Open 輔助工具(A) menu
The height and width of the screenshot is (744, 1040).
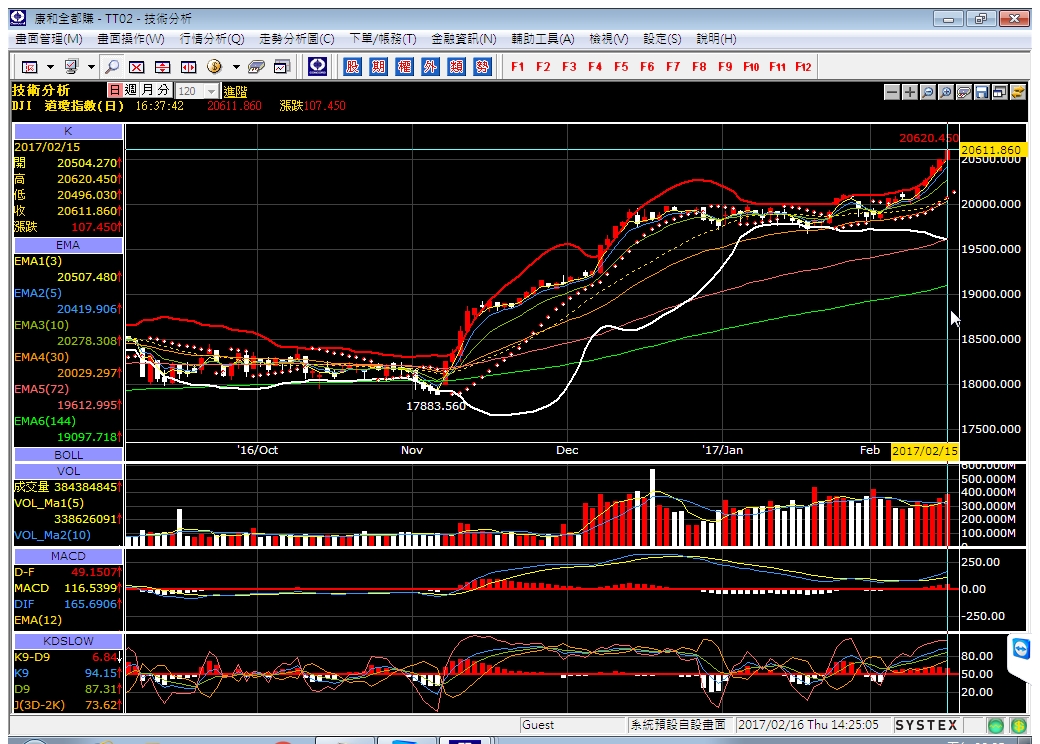pos(543,39)
